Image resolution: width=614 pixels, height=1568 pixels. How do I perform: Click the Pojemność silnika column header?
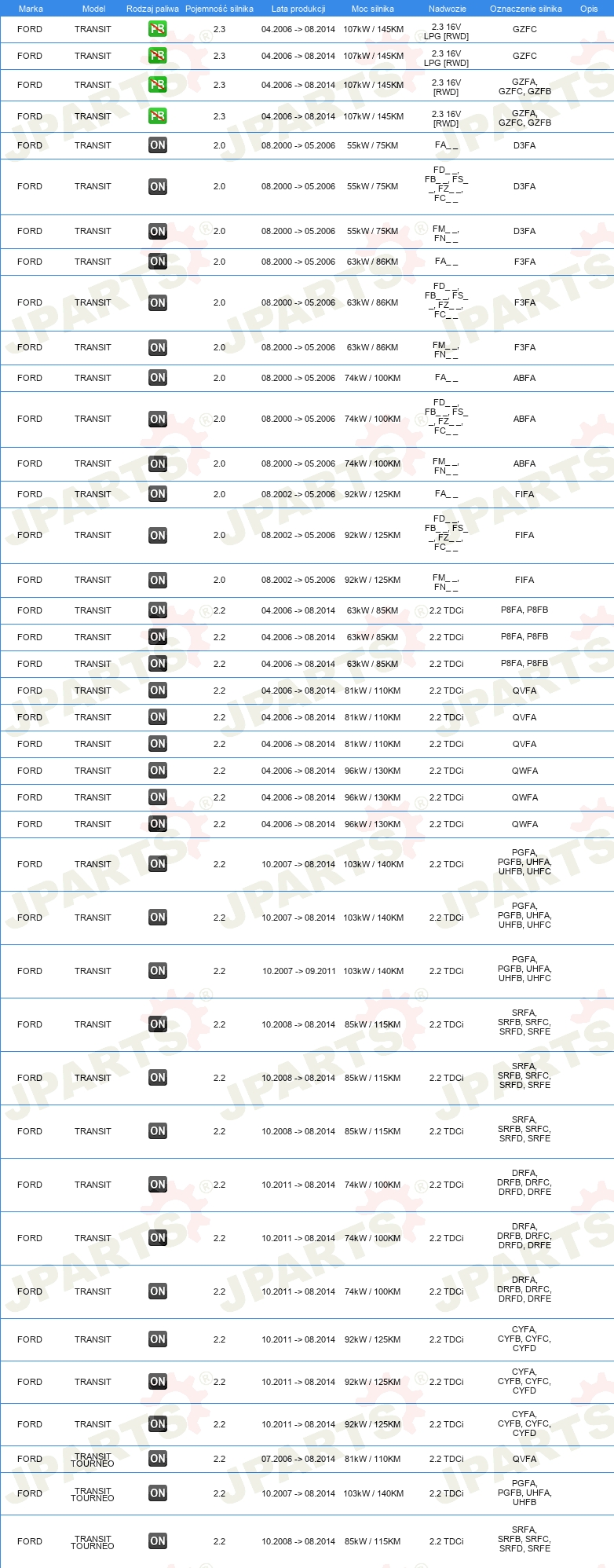[x=219, y=9]
